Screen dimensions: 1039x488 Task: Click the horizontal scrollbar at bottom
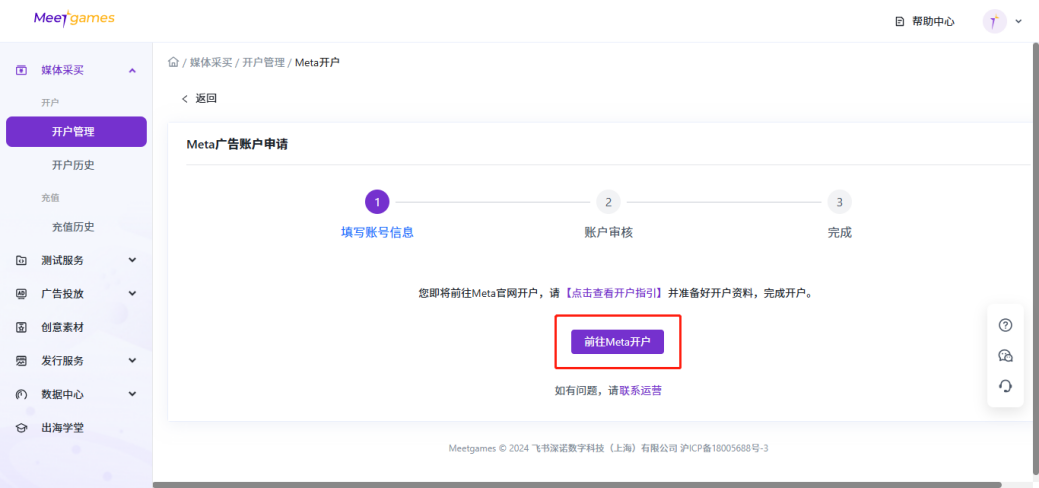point(576,484)
